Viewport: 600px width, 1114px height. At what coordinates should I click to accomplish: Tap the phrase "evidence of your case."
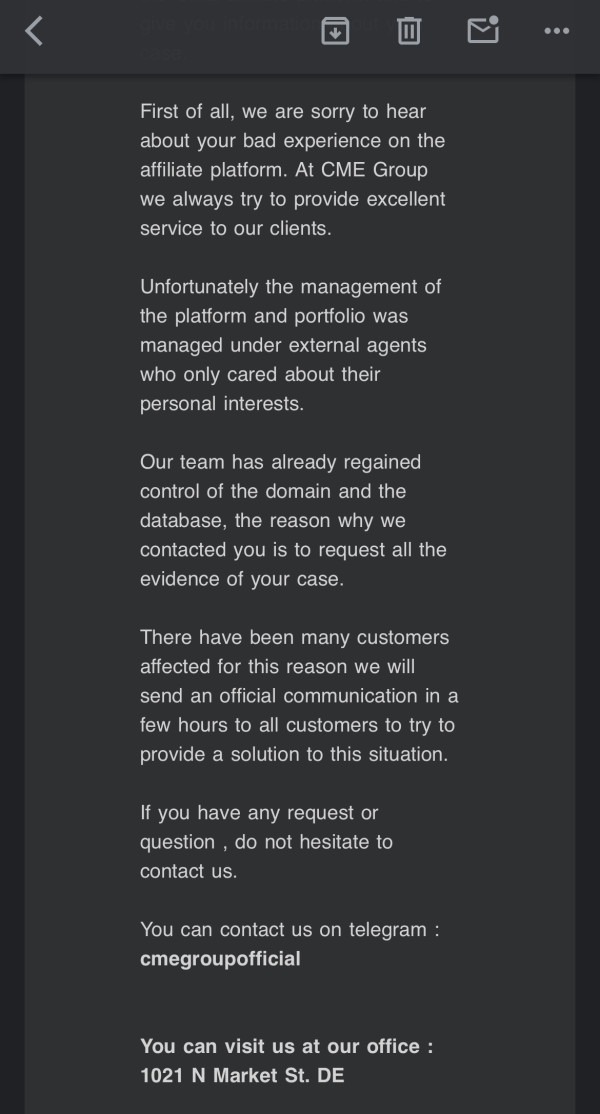[242, 579]
